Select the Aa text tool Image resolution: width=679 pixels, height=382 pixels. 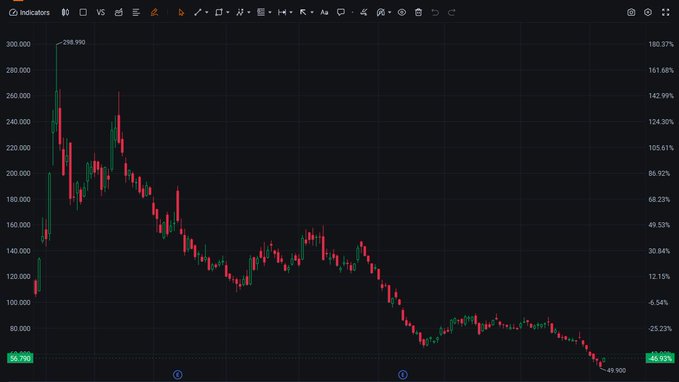324,13
